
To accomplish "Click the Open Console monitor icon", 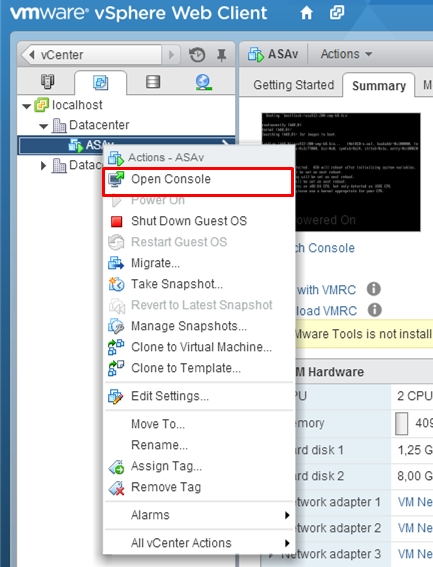I will [x=116, y=179].
